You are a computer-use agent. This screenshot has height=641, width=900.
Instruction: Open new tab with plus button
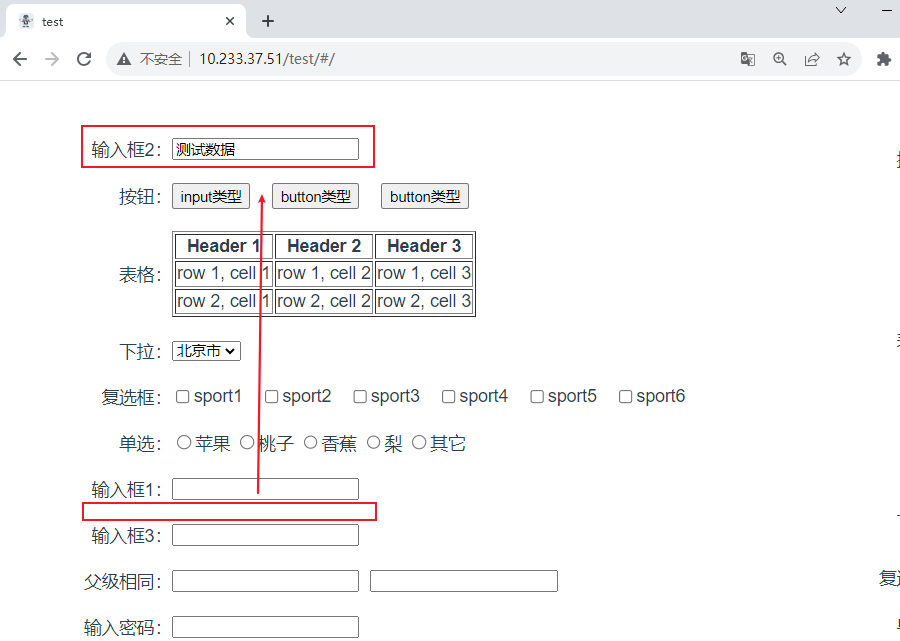(268, 21)
